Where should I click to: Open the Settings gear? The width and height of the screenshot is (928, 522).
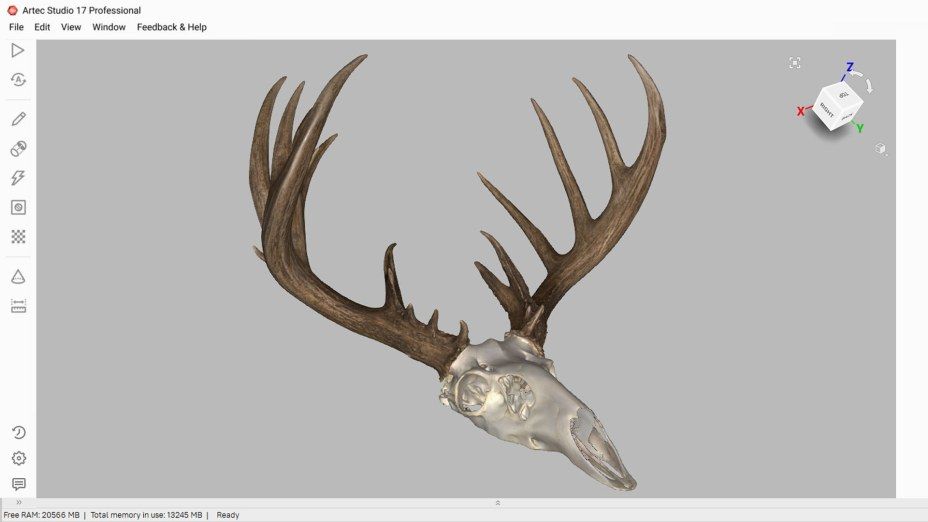pyautogui.click(x=18, y=459)
